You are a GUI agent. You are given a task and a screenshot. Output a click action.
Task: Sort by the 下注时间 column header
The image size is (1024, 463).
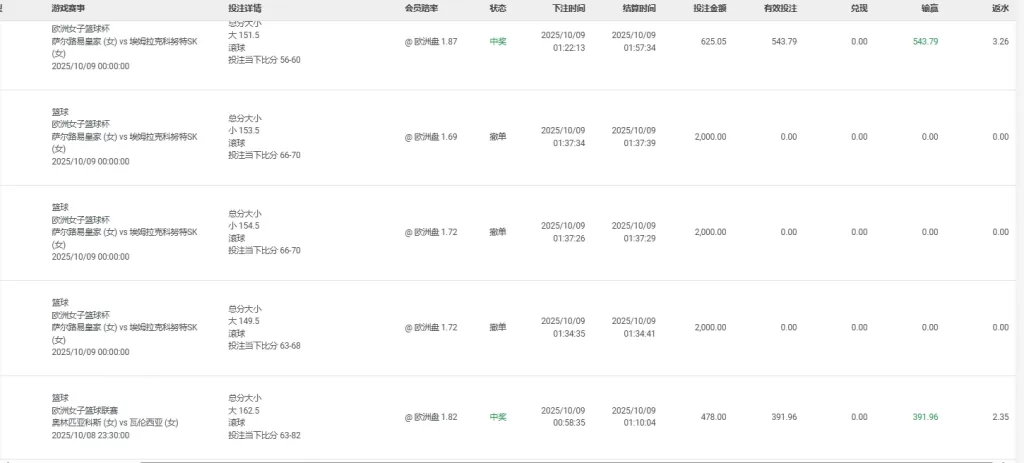coord(569,8)
